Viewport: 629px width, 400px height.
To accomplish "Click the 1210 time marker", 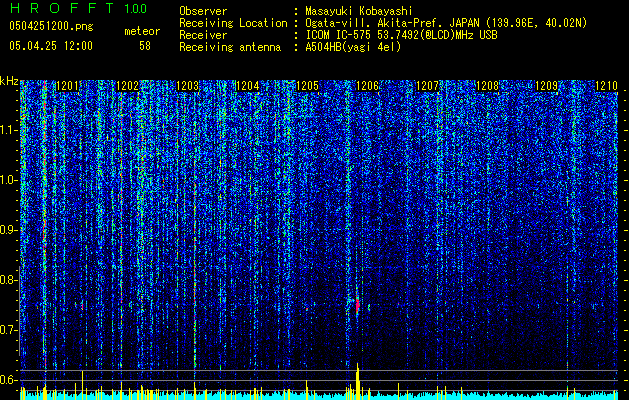I will pyautogui.click(x=607, y=86).
